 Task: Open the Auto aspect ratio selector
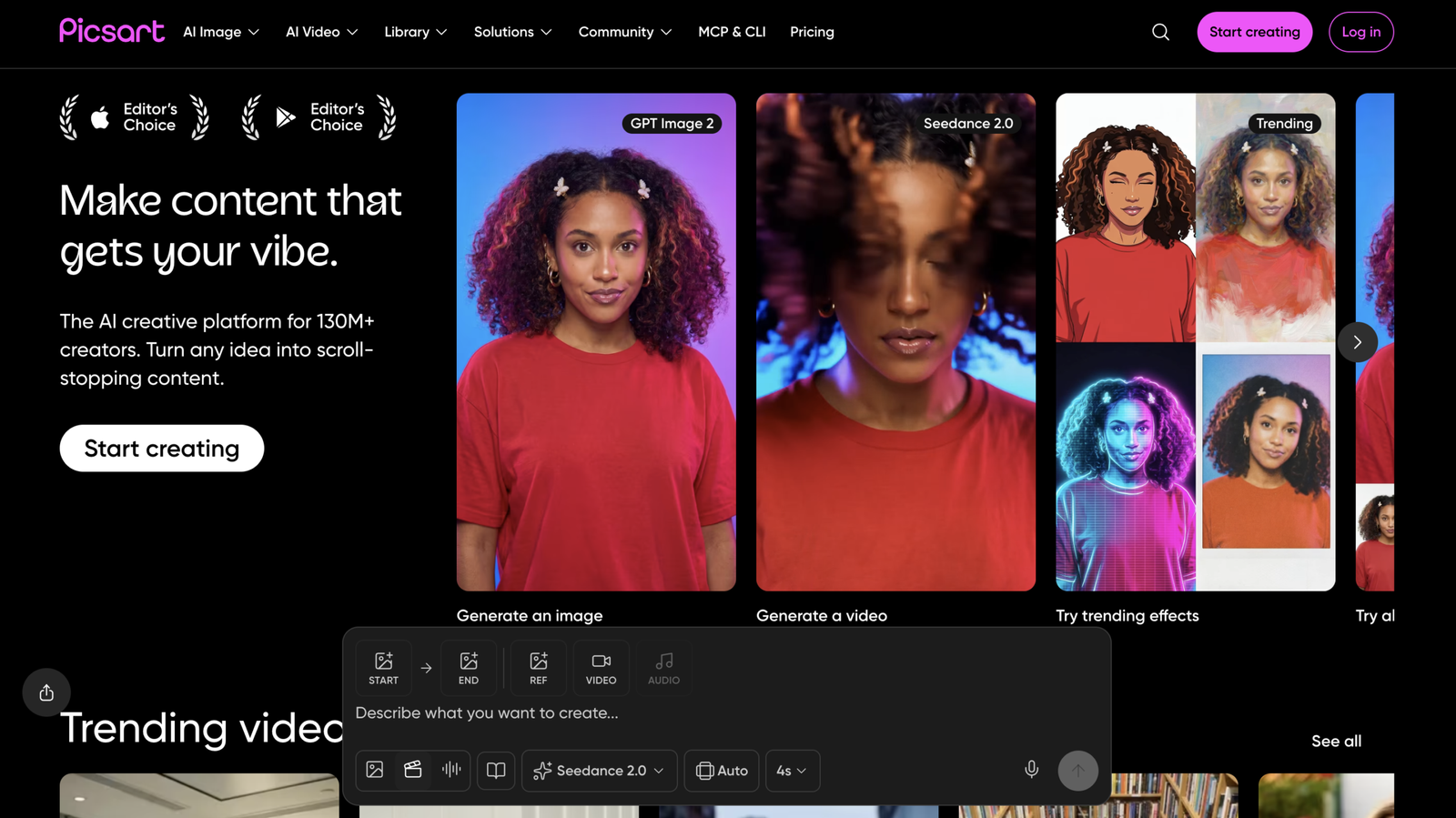[x=722, y=771]
